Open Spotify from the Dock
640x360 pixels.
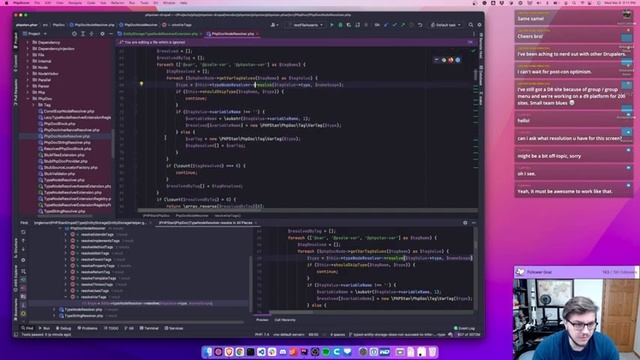pos(326,351)
